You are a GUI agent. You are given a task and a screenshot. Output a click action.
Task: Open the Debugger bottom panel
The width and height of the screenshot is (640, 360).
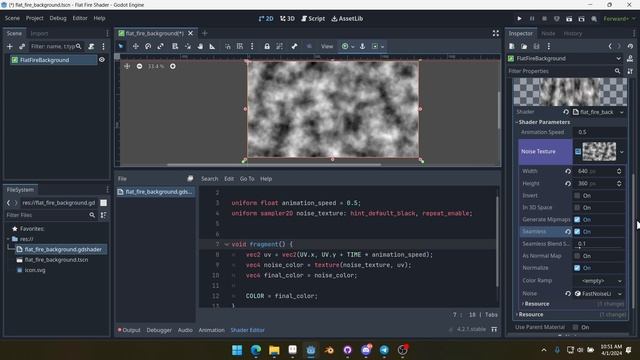click(159, 330)
